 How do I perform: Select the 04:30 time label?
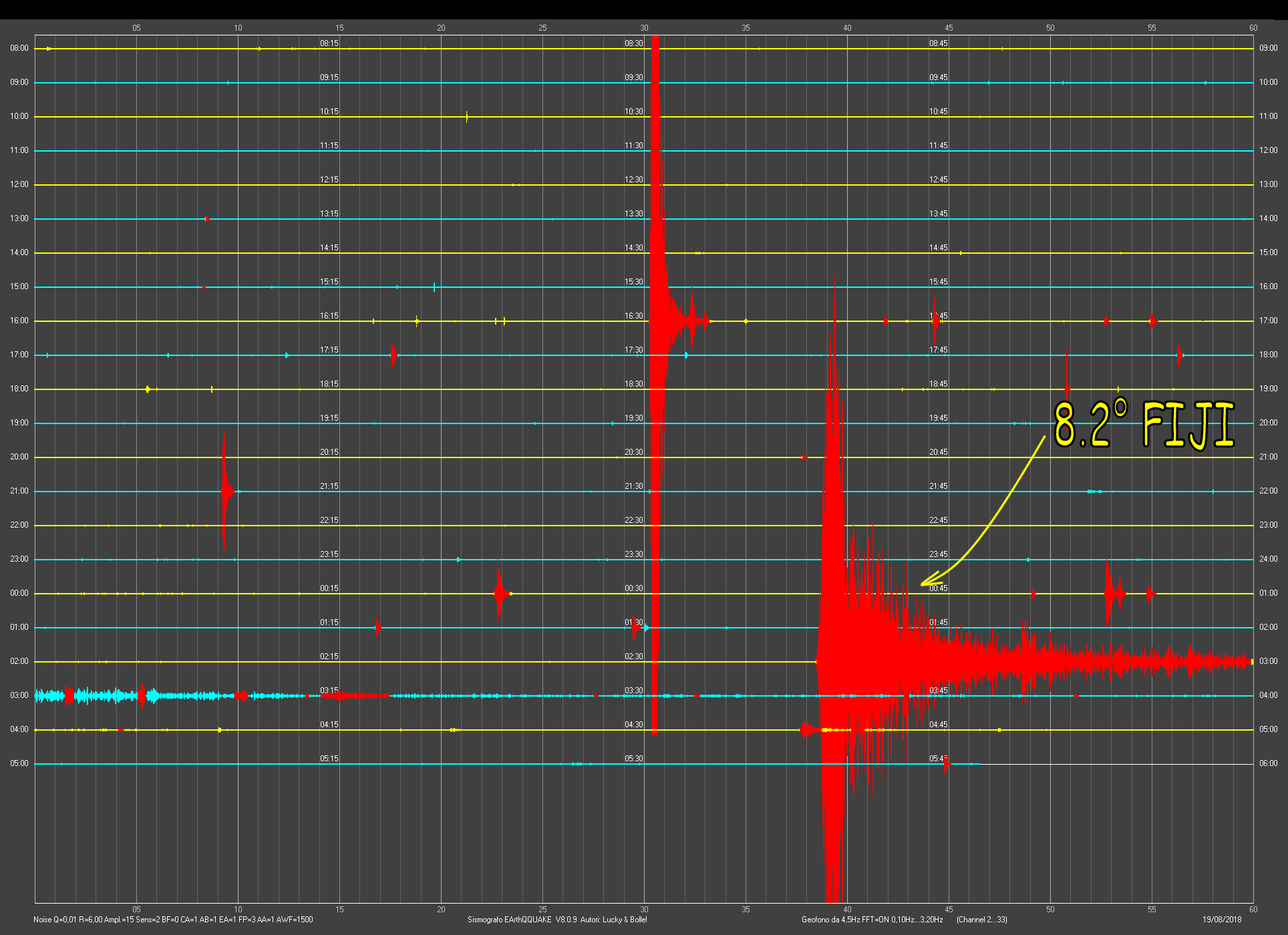tap(634, 725)
